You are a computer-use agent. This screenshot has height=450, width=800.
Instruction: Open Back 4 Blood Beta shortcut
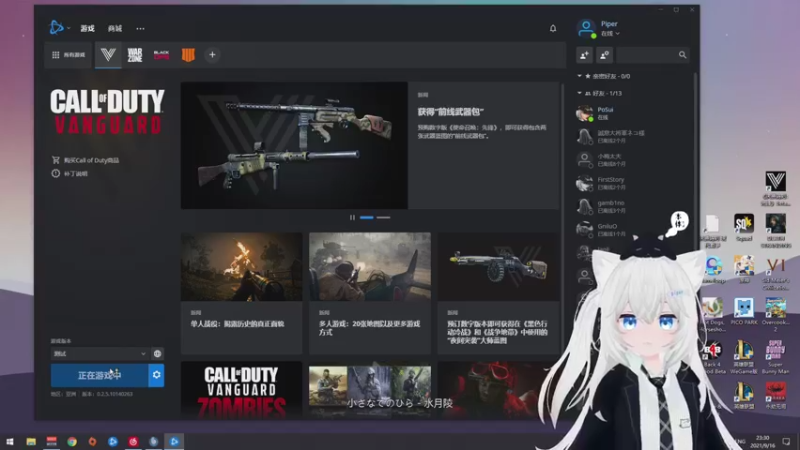(712, 357)
